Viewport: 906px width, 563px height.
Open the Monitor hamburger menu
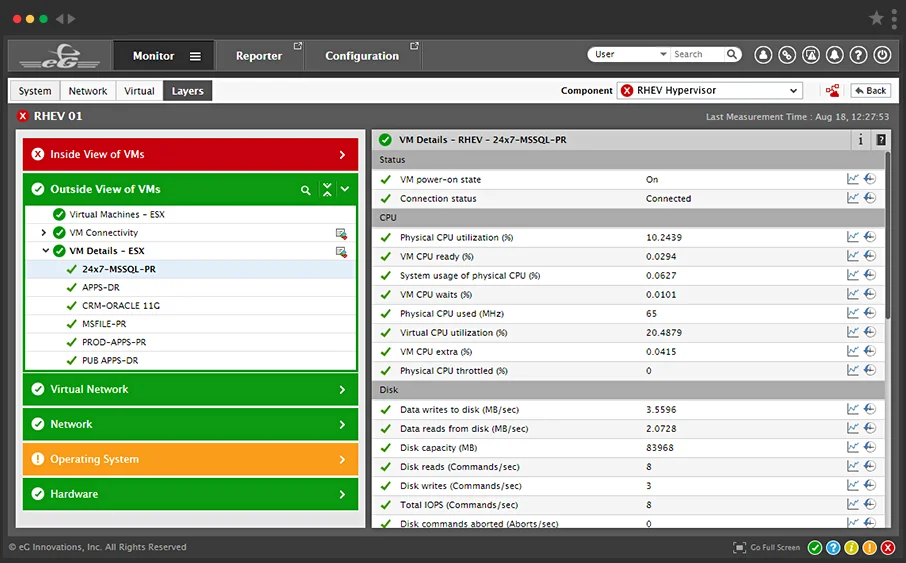pyautogui.click(x=195, y=56)
